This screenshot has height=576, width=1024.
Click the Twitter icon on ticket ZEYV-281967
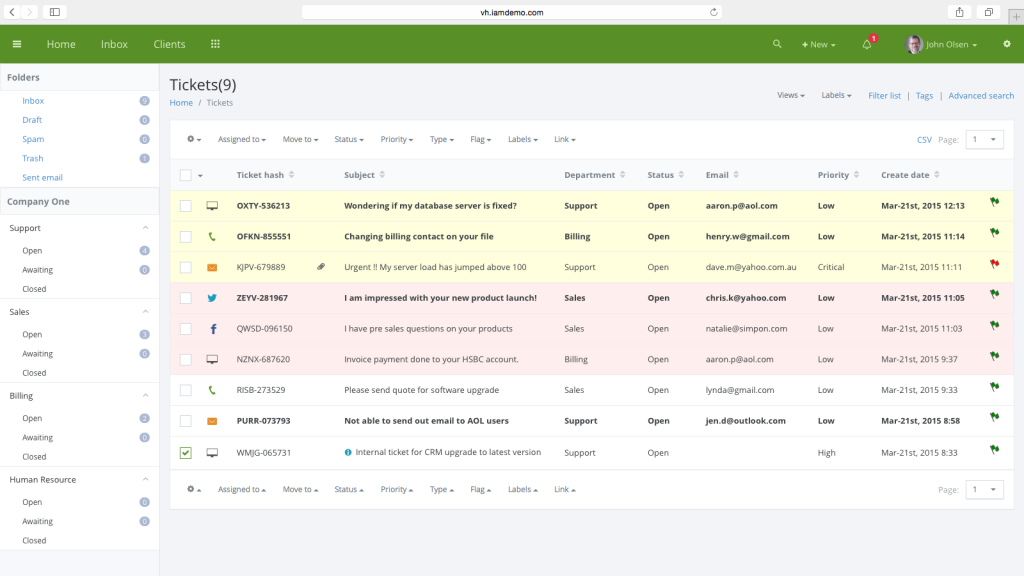point(210,298)
